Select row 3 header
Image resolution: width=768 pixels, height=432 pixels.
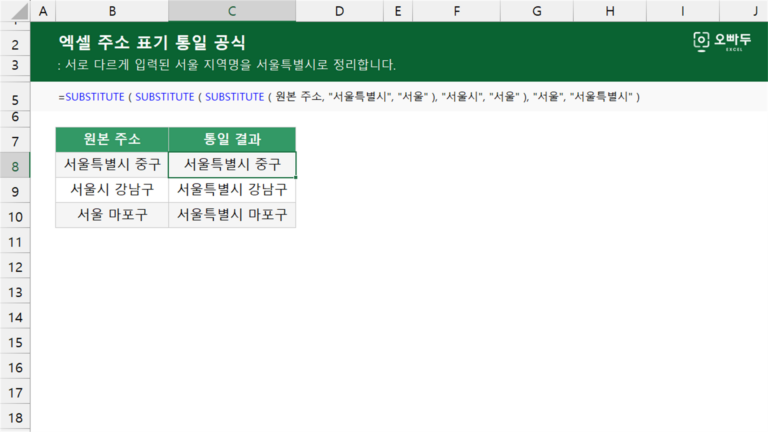(15, 65)
